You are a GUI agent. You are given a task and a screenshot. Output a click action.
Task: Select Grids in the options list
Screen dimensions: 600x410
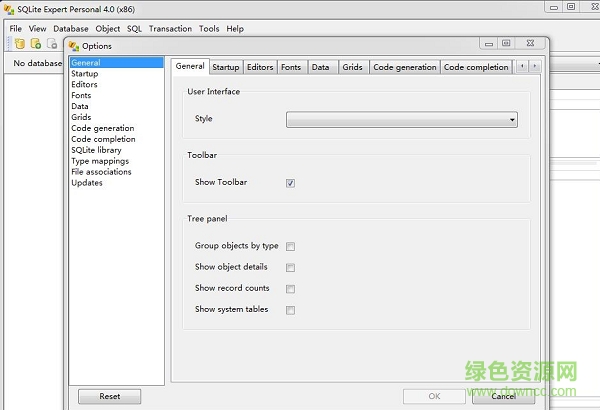[117, 117]
